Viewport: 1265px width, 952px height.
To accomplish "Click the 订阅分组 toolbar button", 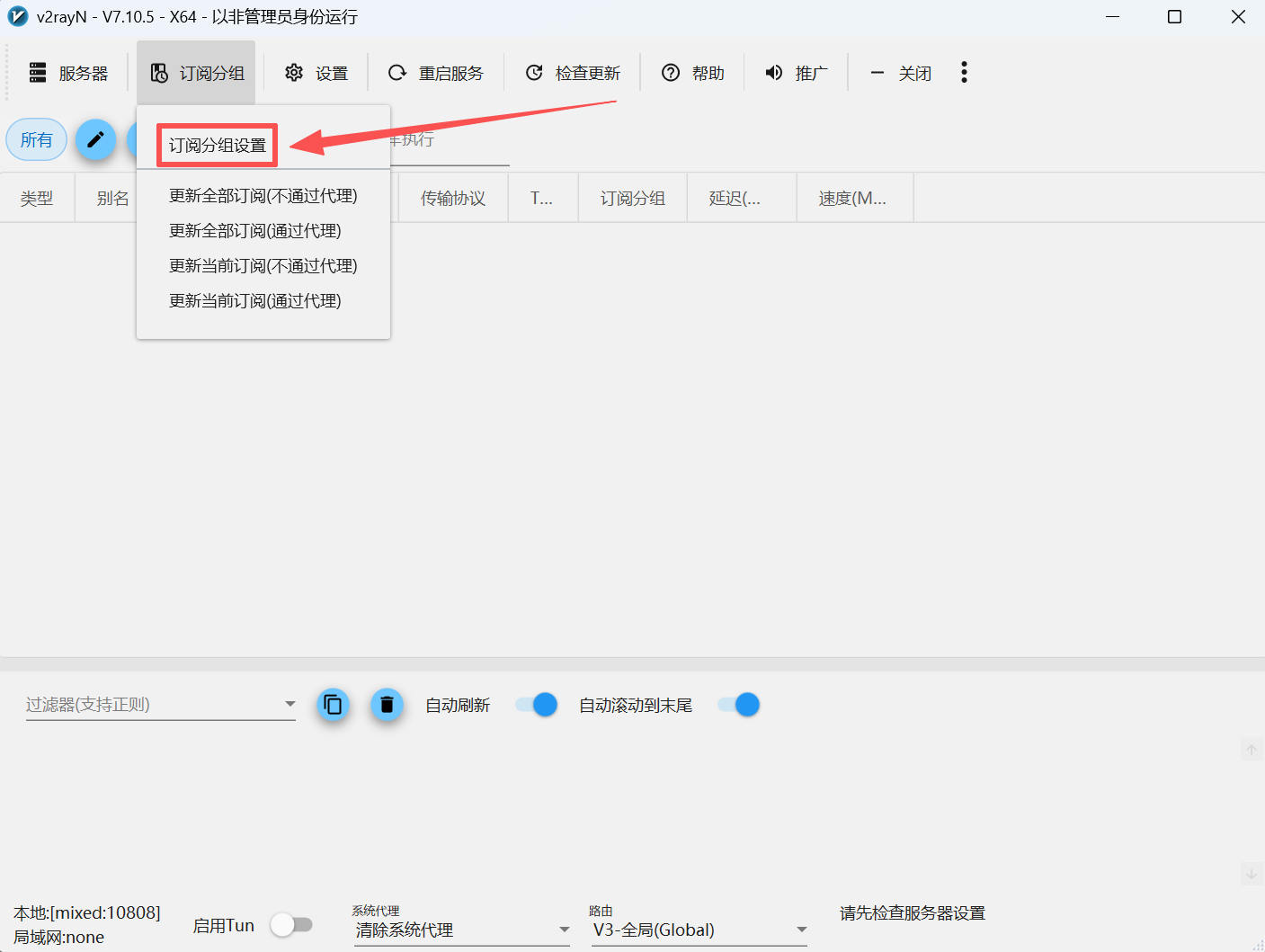I will coord(197,73).
